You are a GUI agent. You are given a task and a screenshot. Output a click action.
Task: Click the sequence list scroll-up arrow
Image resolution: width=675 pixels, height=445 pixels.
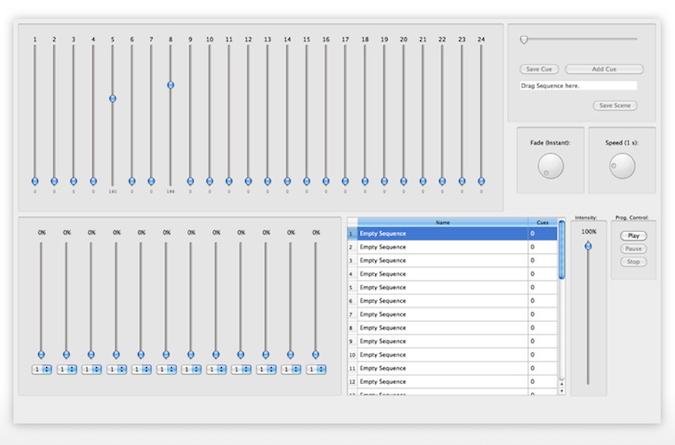pos(561,383)
